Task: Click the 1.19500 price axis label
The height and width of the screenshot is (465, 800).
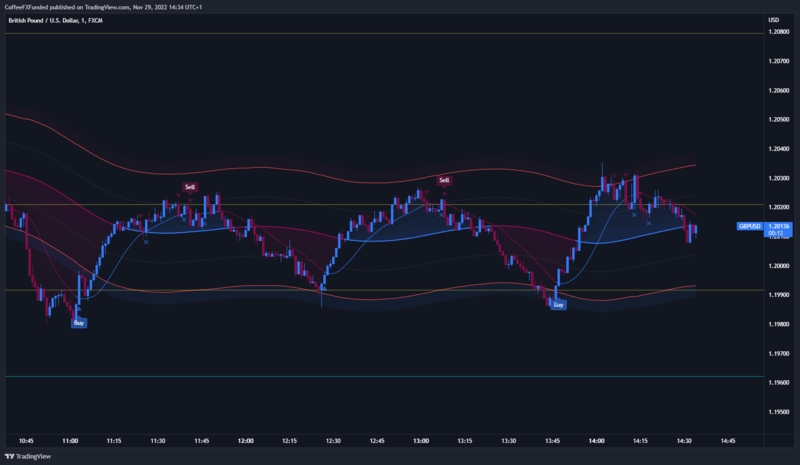Action: 779,412
